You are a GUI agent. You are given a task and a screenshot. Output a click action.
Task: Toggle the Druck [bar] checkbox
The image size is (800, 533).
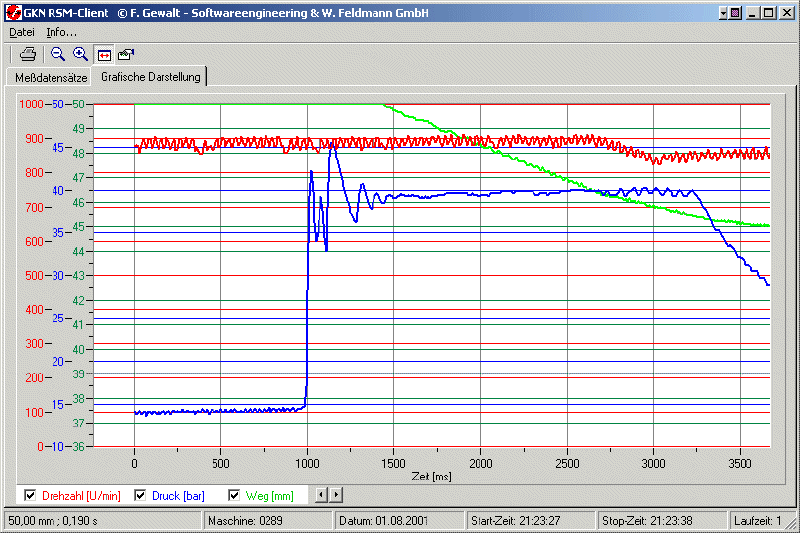[140, 495]
